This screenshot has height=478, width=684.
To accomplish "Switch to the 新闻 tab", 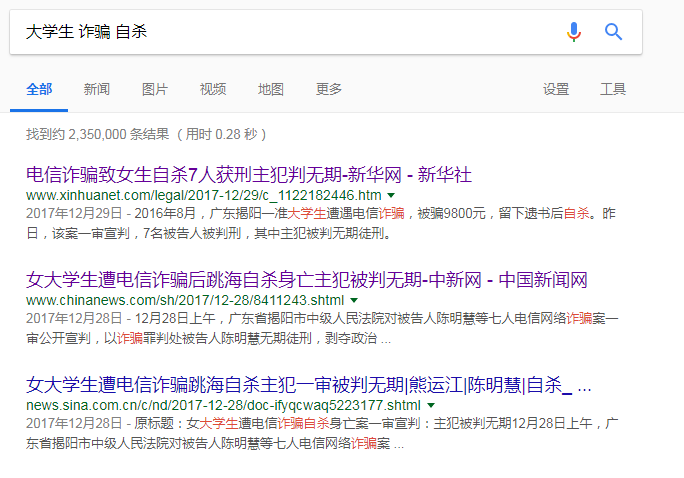I will (97, 89).
